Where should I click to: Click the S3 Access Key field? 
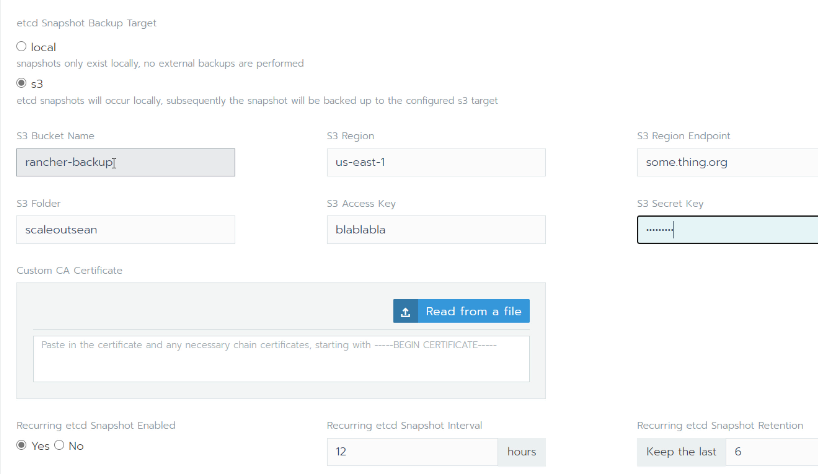(436, 229)
